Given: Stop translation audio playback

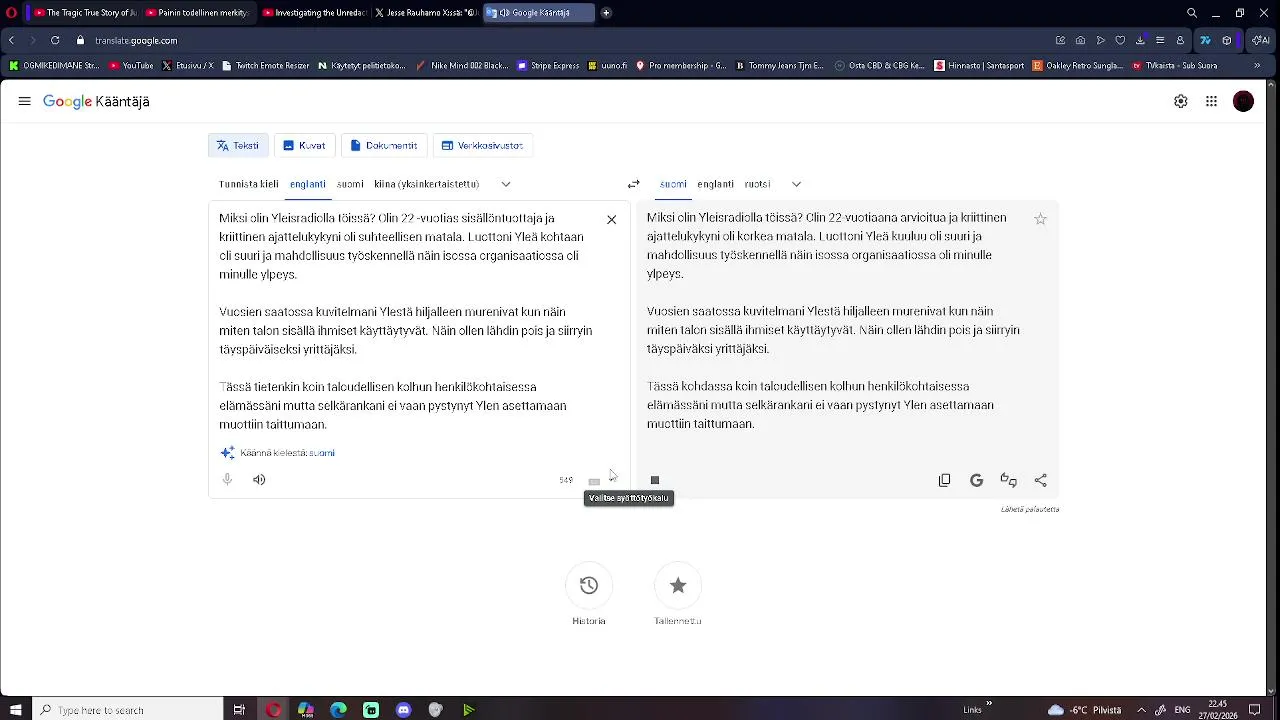Looking at the screenshot, I should tap(655, 480).
